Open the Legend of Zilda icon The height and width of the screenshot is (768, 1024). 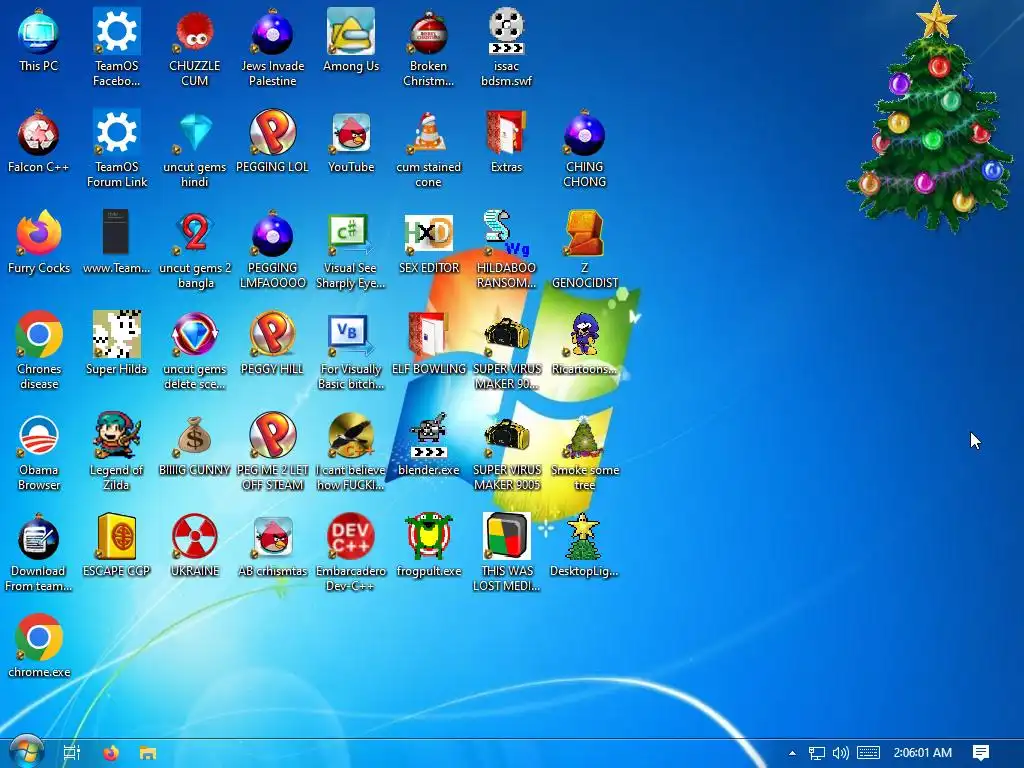point(116,452)
